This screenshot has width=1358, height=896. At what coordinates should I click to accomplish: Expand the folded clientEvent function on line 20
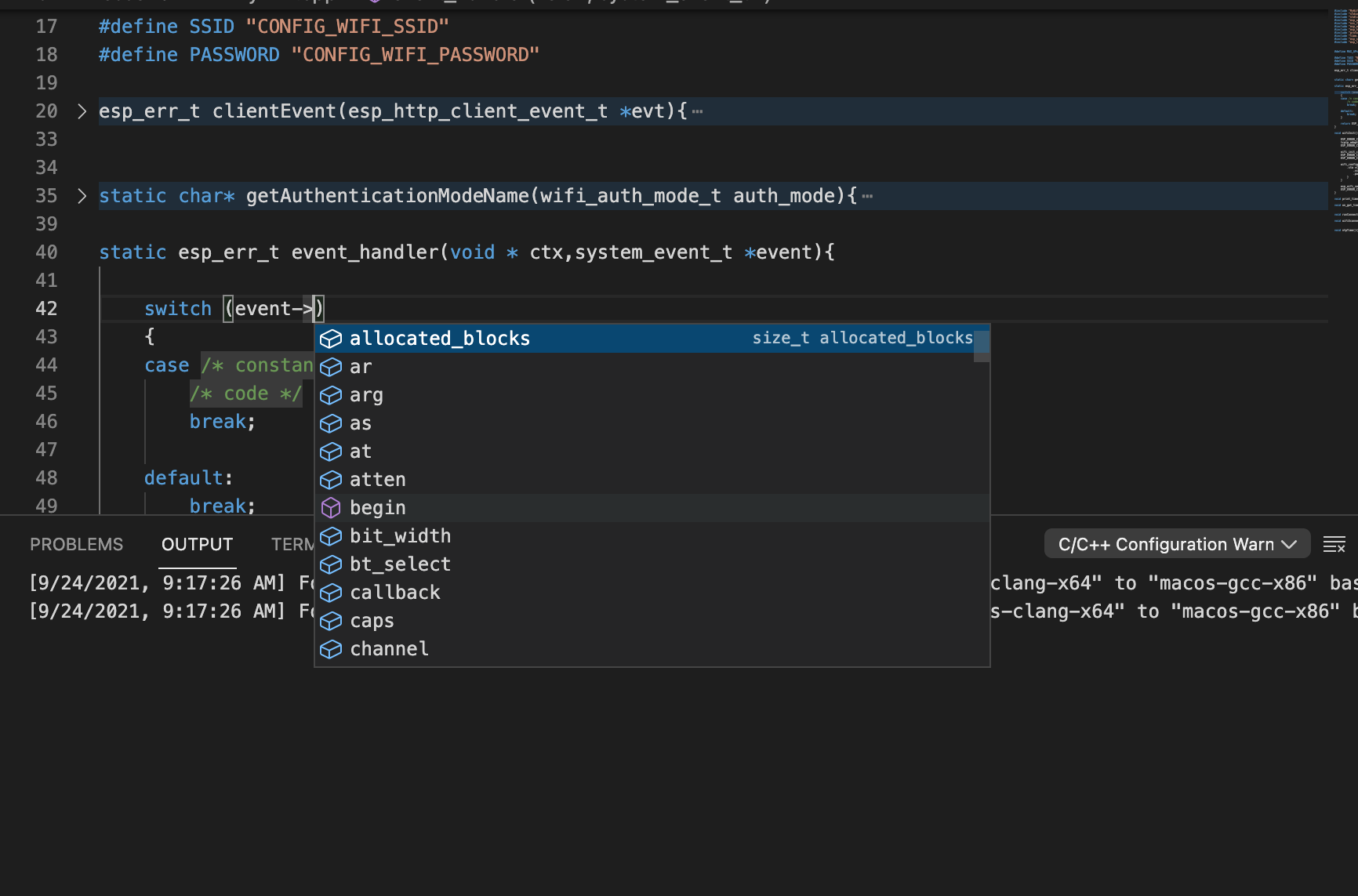click(82, 111)
